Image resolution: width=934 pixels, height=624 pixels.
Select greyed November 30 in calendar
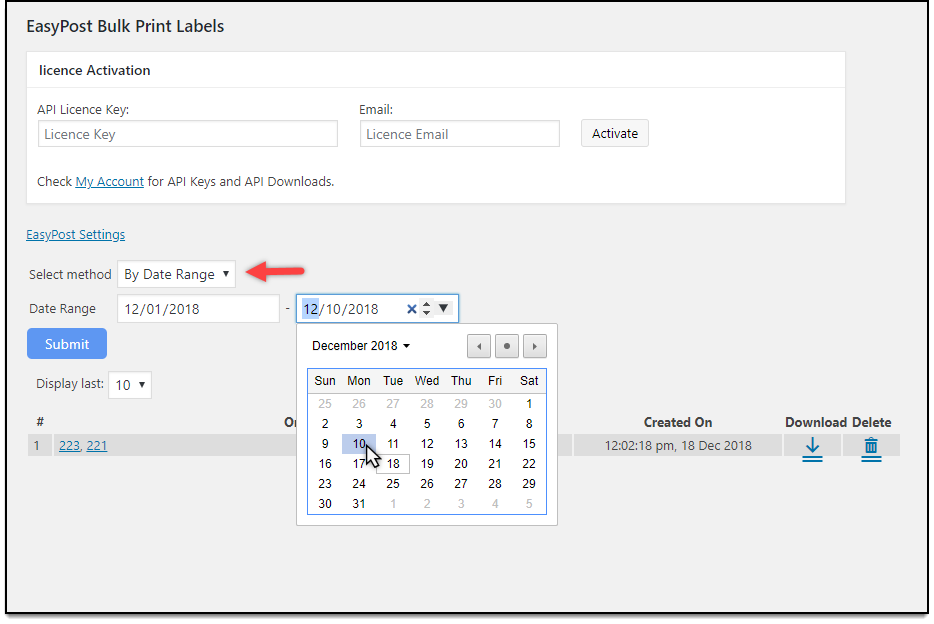(495, 404)
